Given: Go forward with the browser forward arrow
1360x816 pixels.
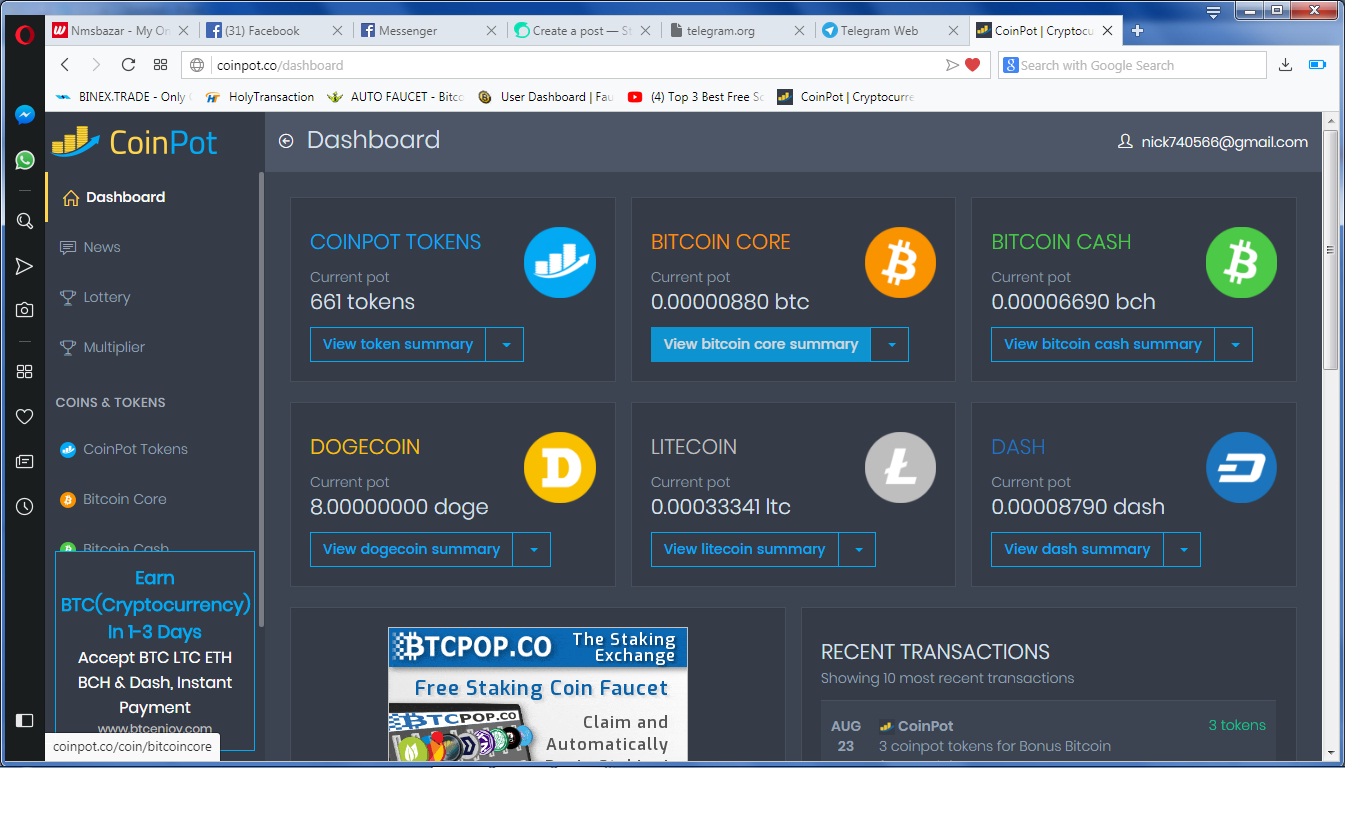Looking at the screenshot, I should click(96, 65).
